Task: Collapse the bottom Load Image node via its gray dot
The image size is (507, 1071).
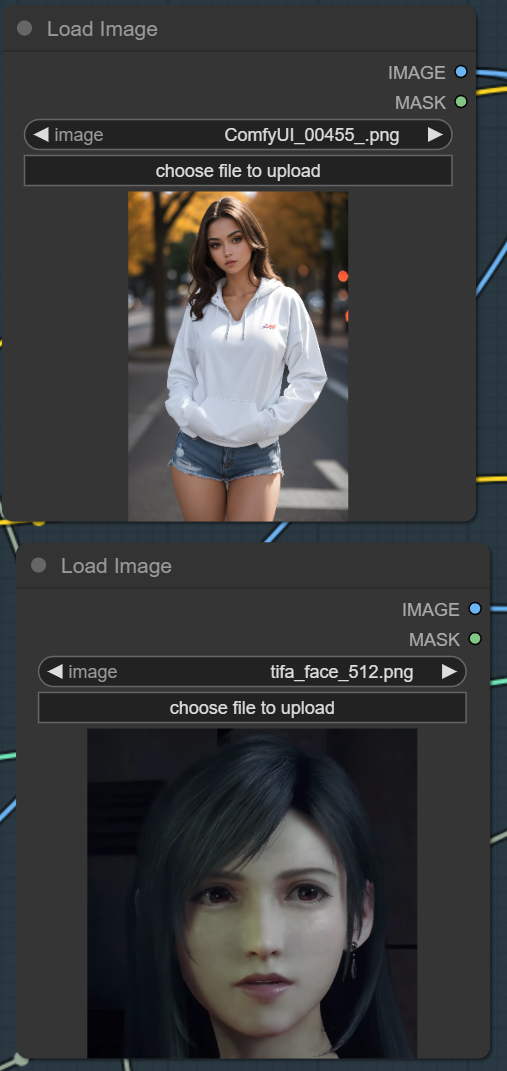Action: pyautogui.click(x=39, y=566)
